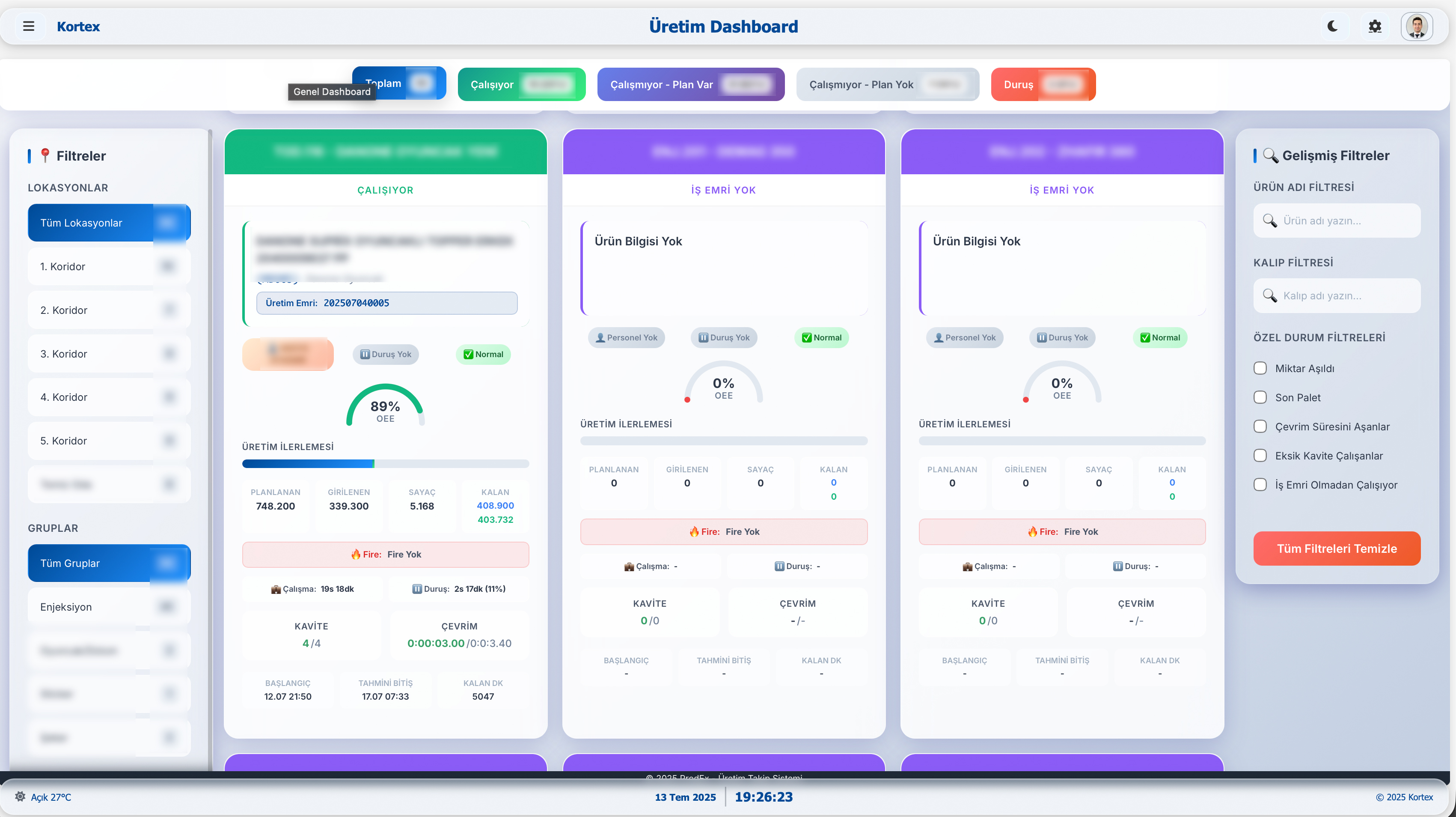Open the settings gear in the top bar
Image resolution: width=1456 pixels, height=817 pixels.
[x=1375, y=26]
